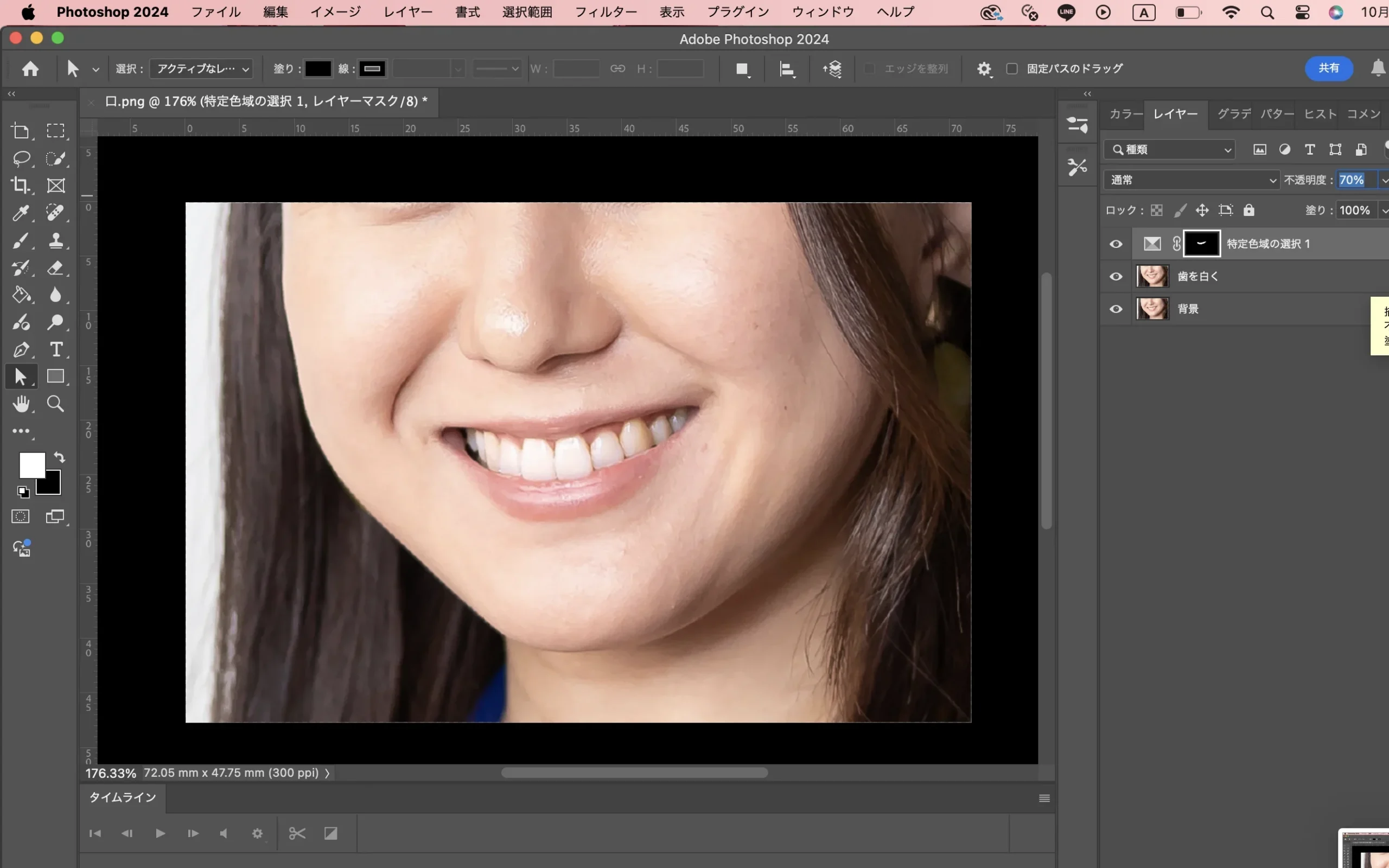Pick the Eyedropper tool
1389x868 pixels.
coord(21,213)
